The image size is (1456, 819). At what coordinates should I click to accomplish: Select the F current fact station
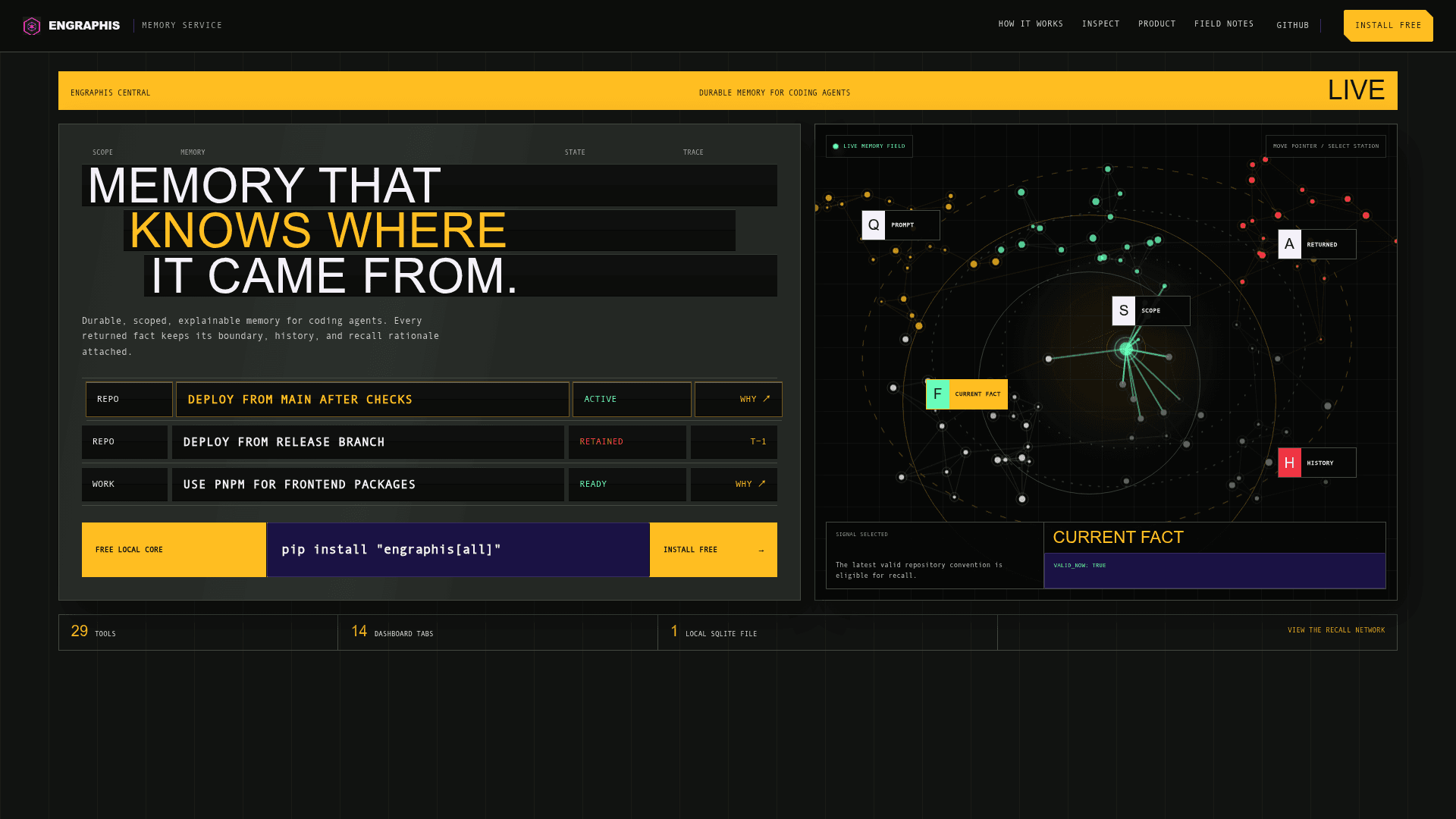[967, 394]
